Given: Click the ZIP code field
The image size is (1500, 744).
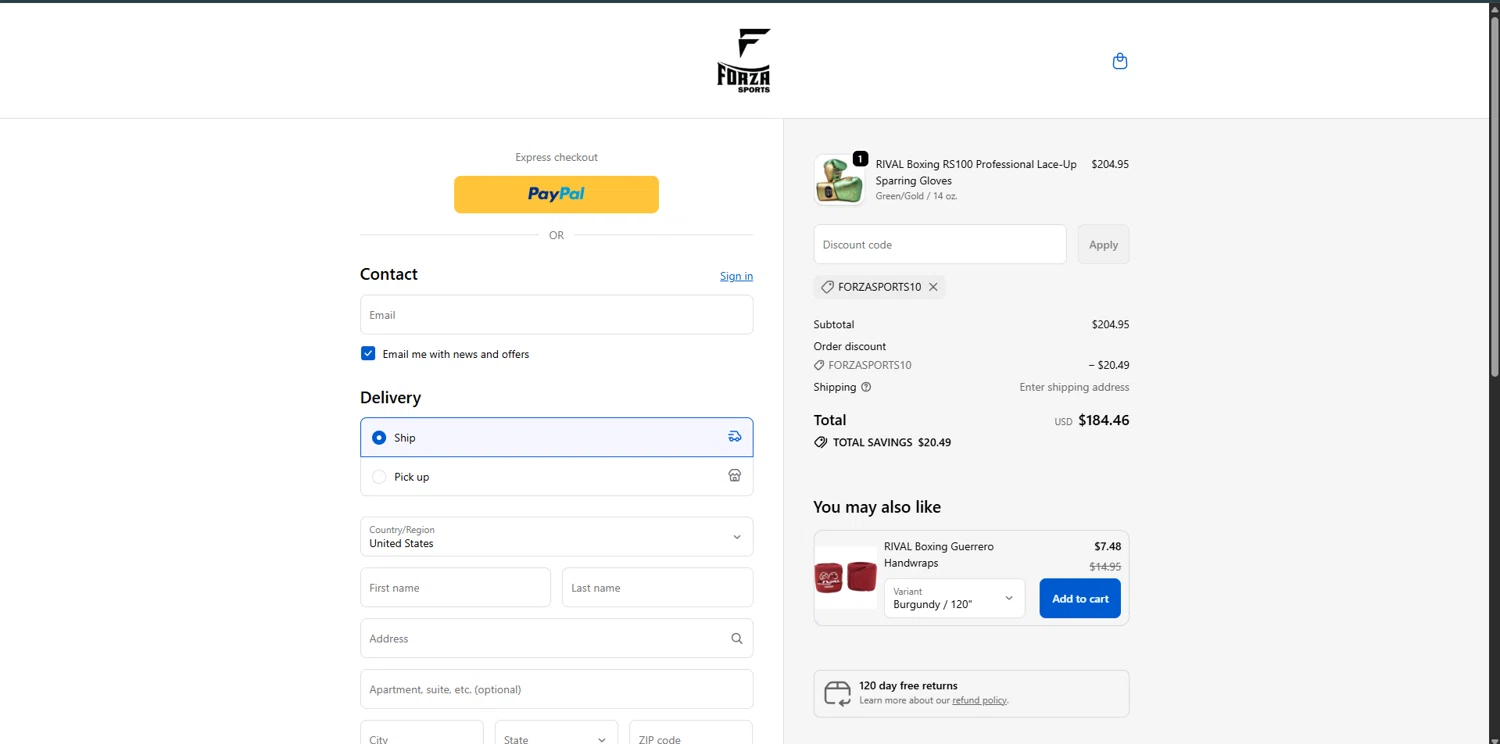Looking at the screenshot, I should pyautogui.click(x=690, y=735).
